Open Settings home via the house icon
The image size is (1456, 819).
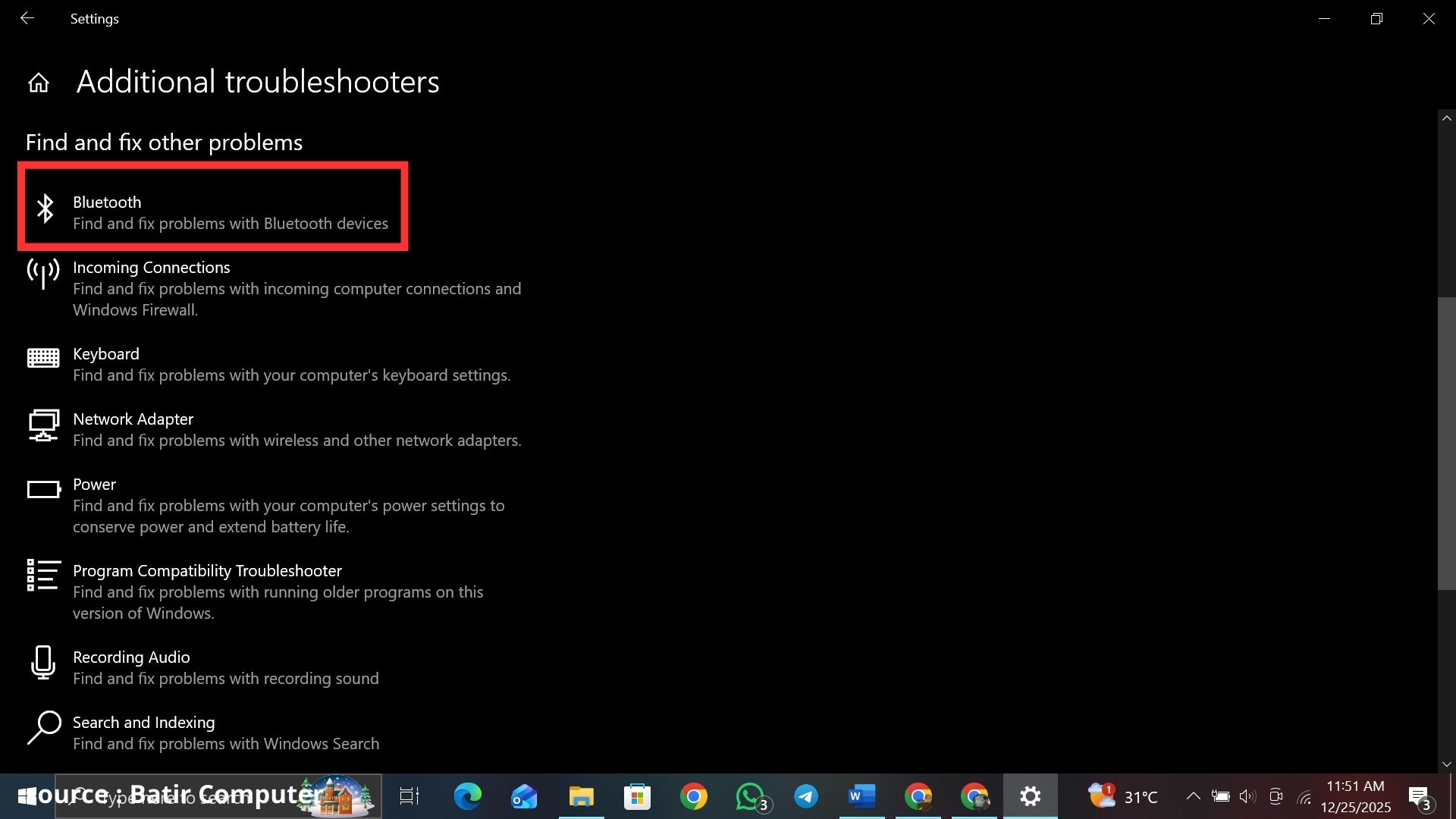39,83
